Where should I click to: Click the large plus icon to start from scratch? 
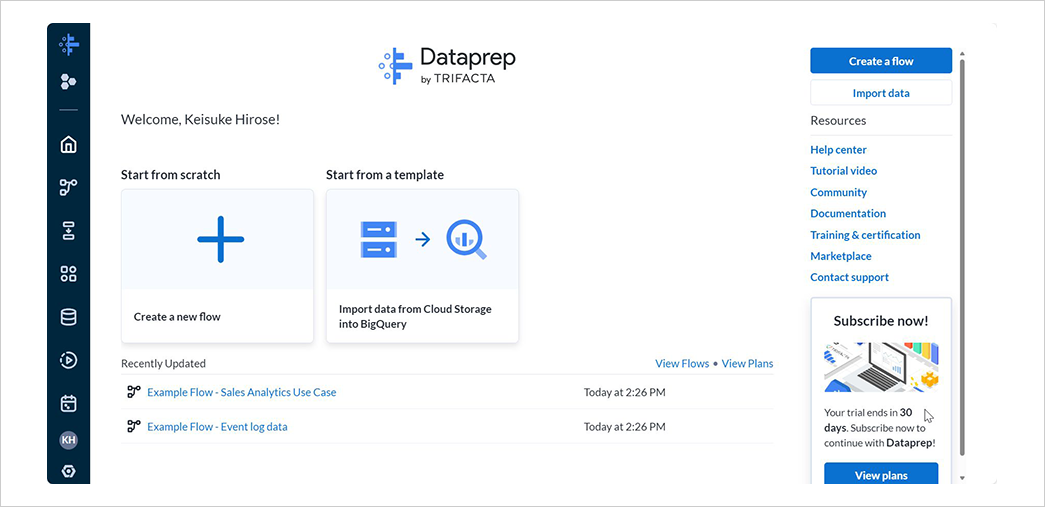[221, 239]
